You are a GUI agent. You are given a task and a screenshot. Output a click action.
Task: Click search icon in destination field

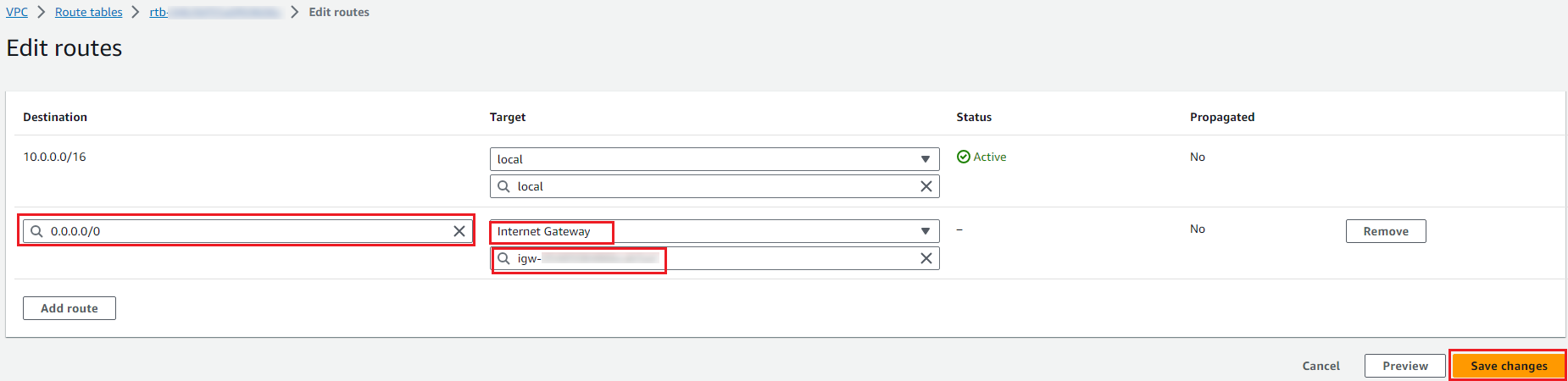point(36,231)
